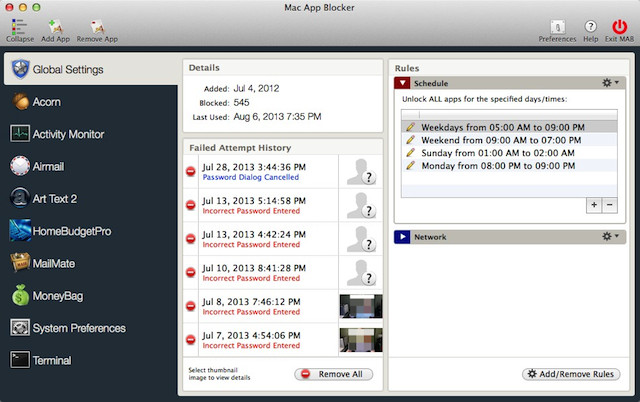This screenshot has width=640, height=402.
Task: Select Activity Monitor in the sidebar
Action: [x=91, y=134]
